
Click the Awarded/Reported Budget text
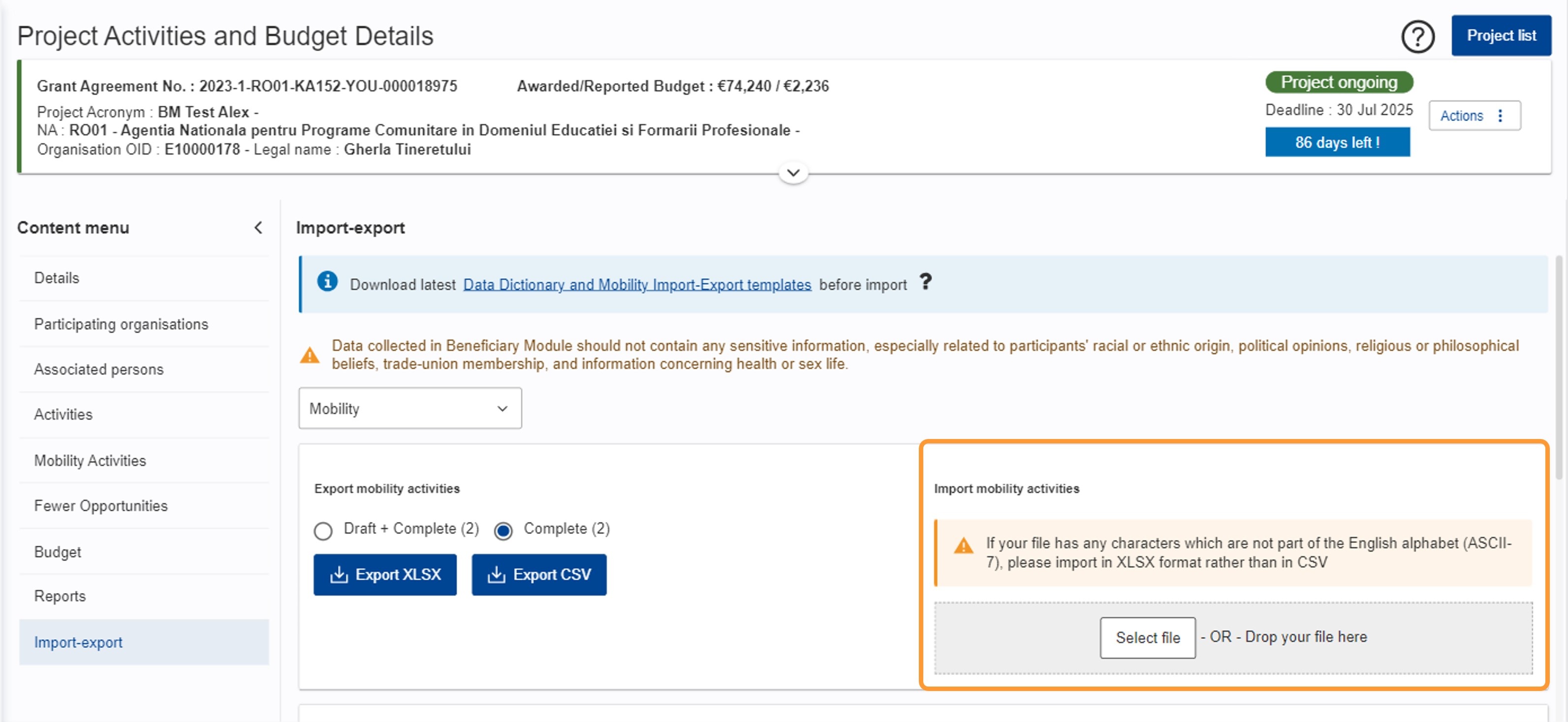(673, 86)
